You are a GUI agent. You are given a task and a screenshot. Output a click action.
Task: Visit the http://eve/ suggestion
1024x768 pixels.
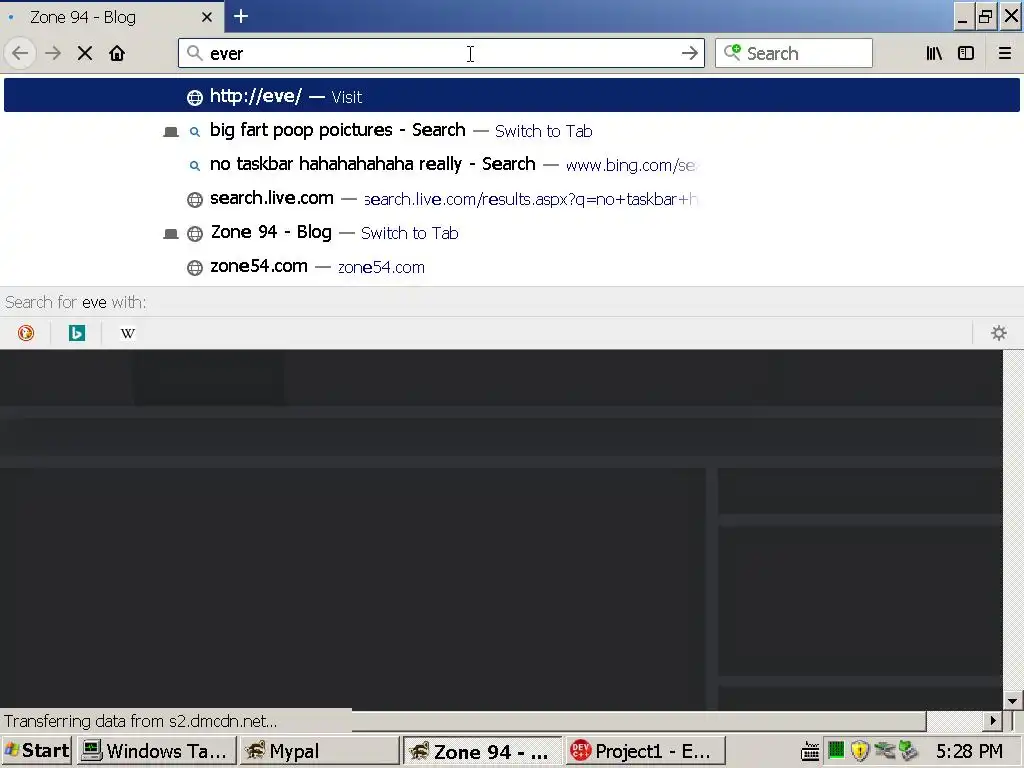pyautogui.click(x=512, y=96)
